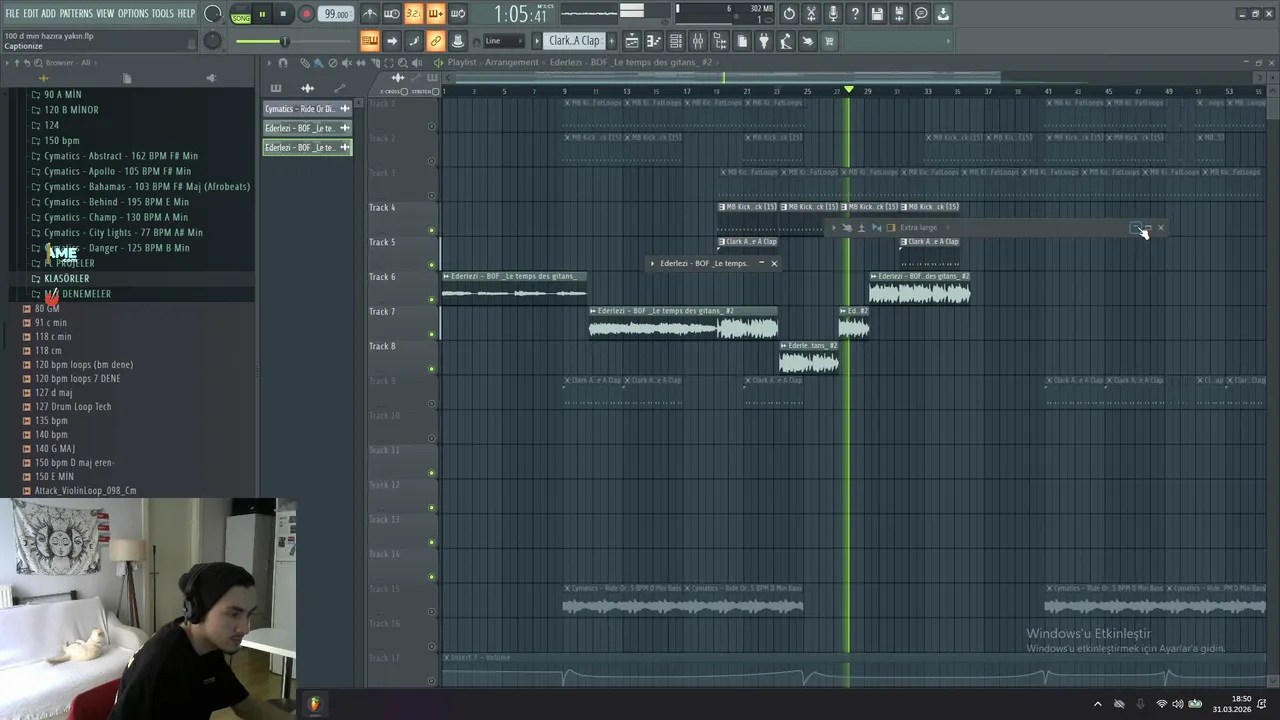Toggle step editing mode icon

(414, 41)
